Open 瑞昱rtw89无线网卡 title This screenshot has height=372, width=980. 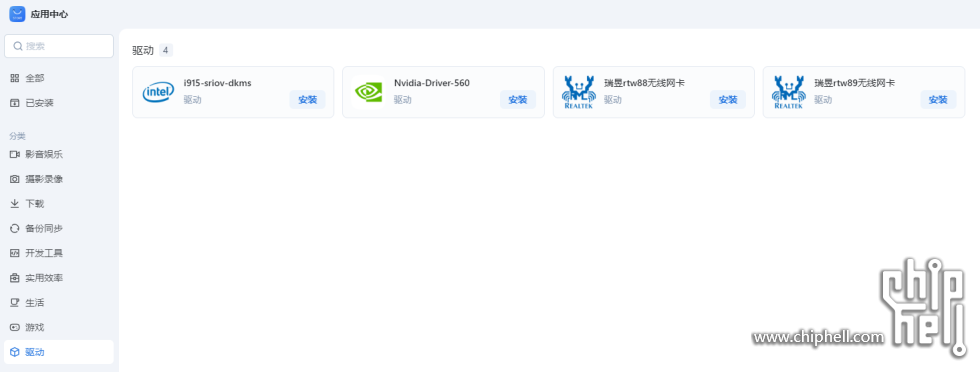point(854,83)
